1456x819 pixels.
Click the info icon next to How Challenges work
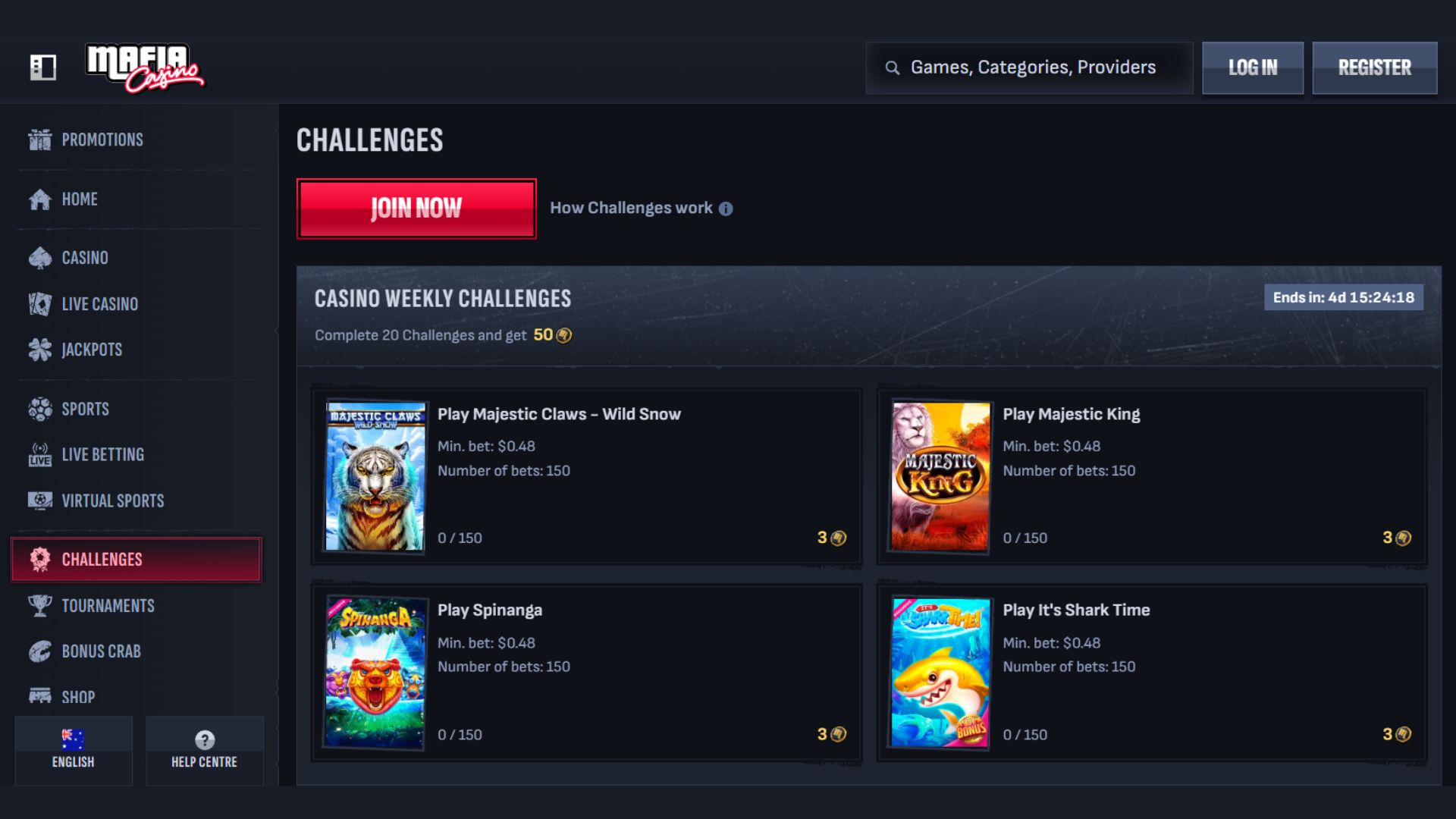[x=726, y=209]
